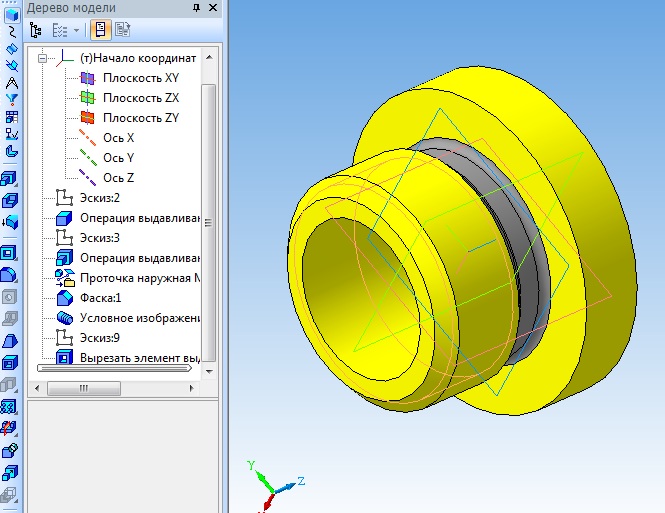Select the scaling tool icon

(9, 472)
